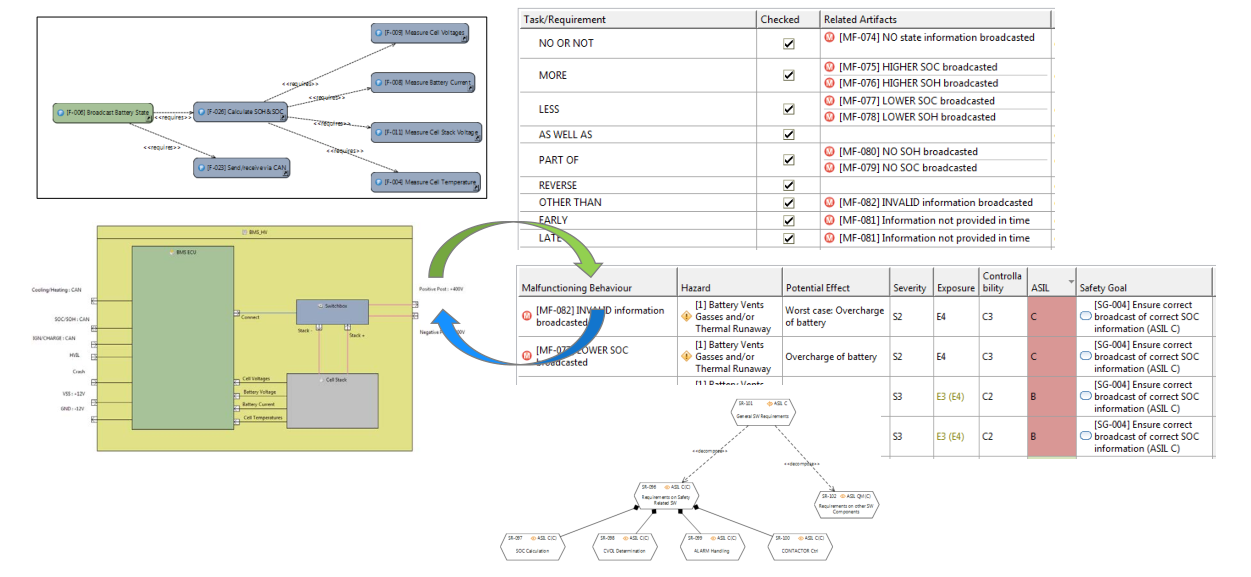Screen dimensions: 1251x577
Task: Click the blue icon on [F-008] Measure Battery Current
Action: point(380,82)
